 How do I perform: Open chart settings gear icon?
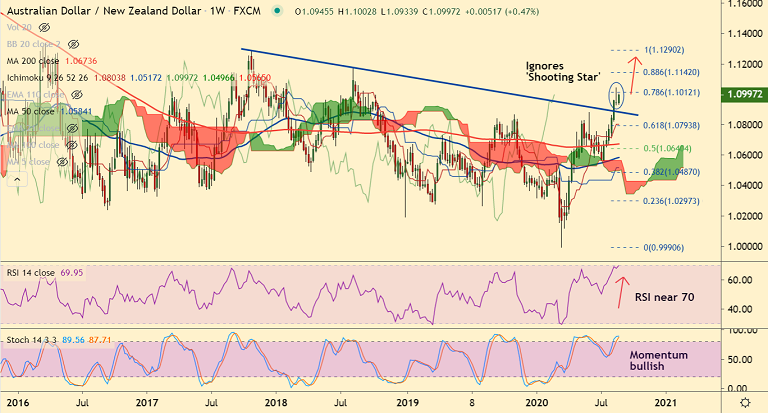point(745,403)
